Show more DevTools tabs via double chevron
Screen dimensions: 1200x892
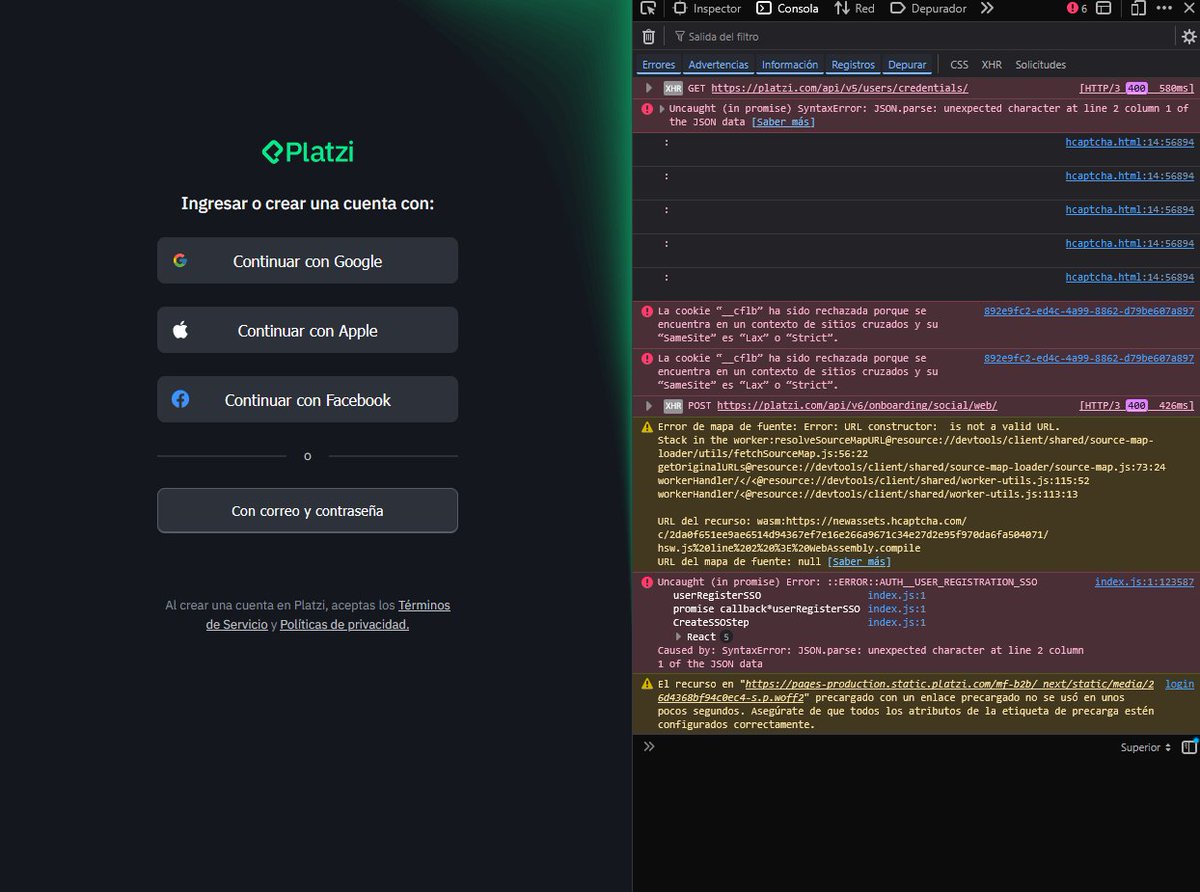pos(987,8)
